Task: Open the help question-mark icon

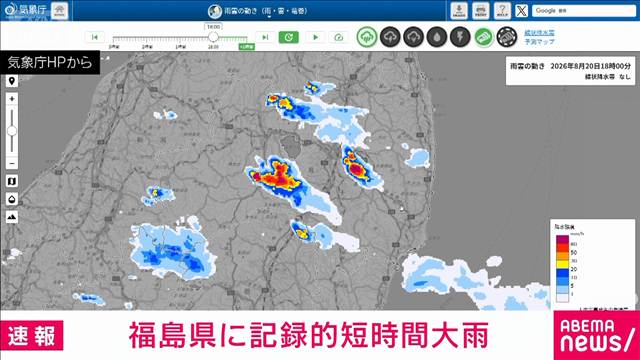Action: [502, 11]
